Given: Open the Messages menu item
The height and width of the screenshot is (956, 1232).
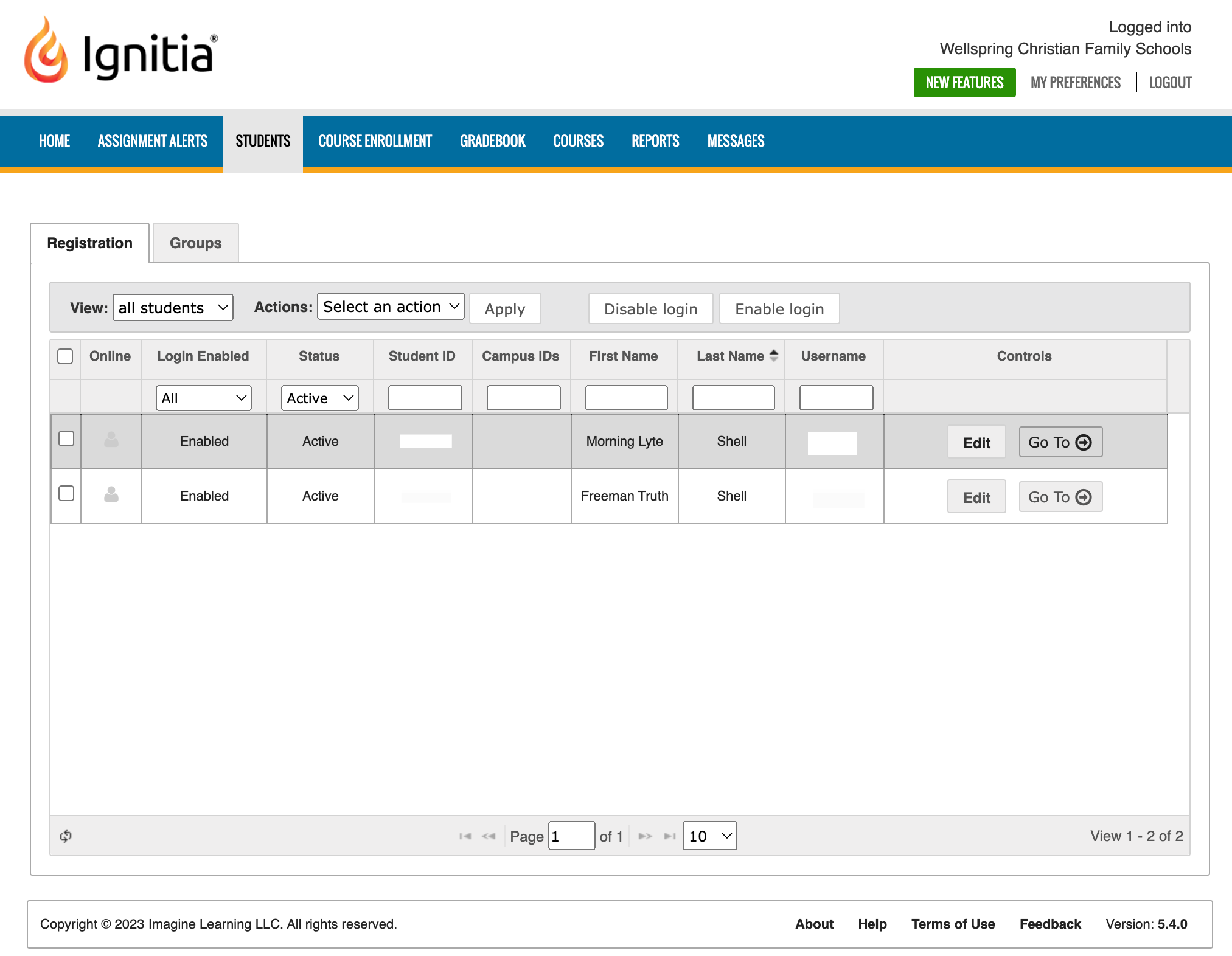Looking at the screenshot, I should 736,141.
